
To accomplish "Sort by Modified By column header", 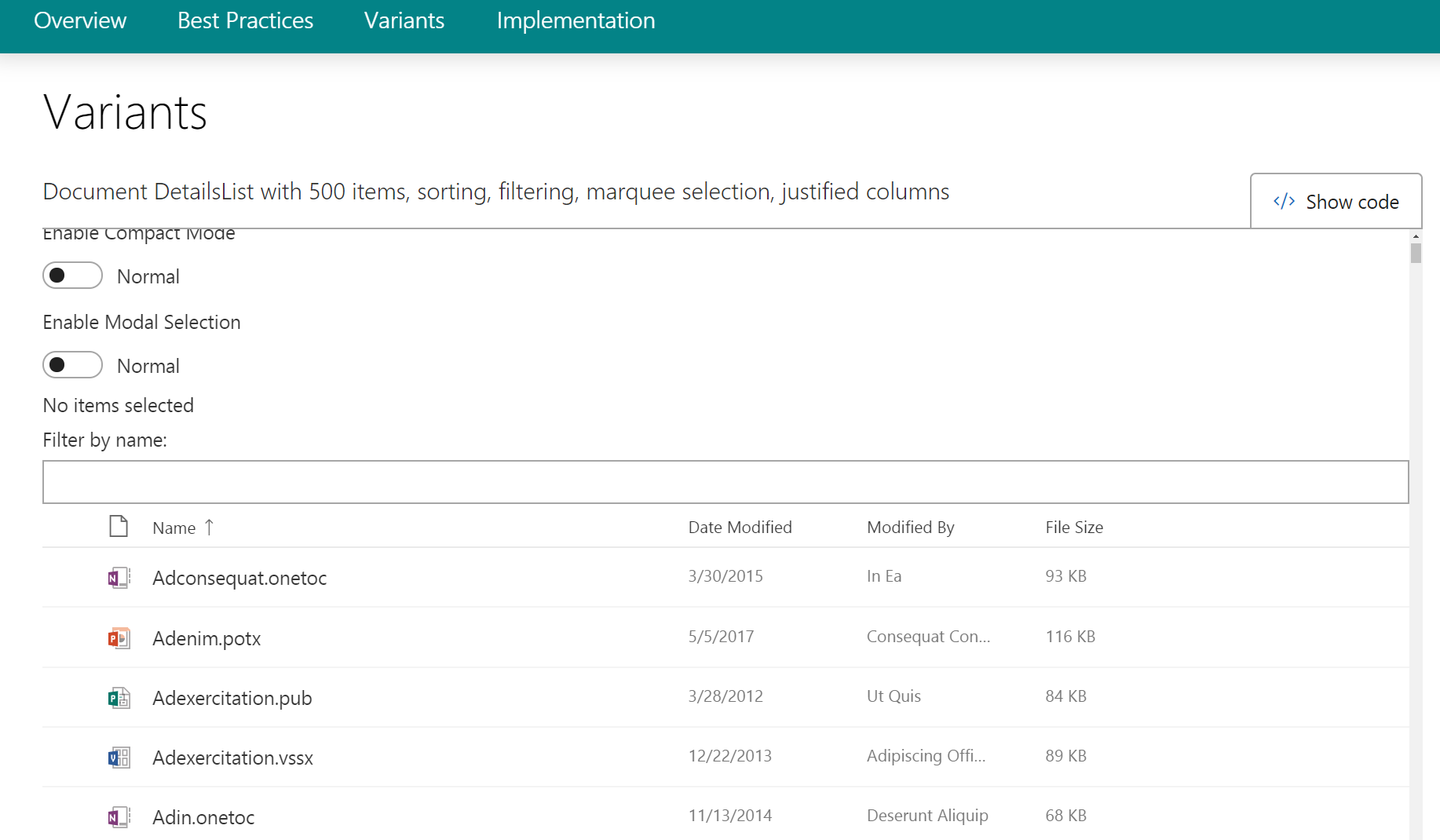I will click(910, 527).
